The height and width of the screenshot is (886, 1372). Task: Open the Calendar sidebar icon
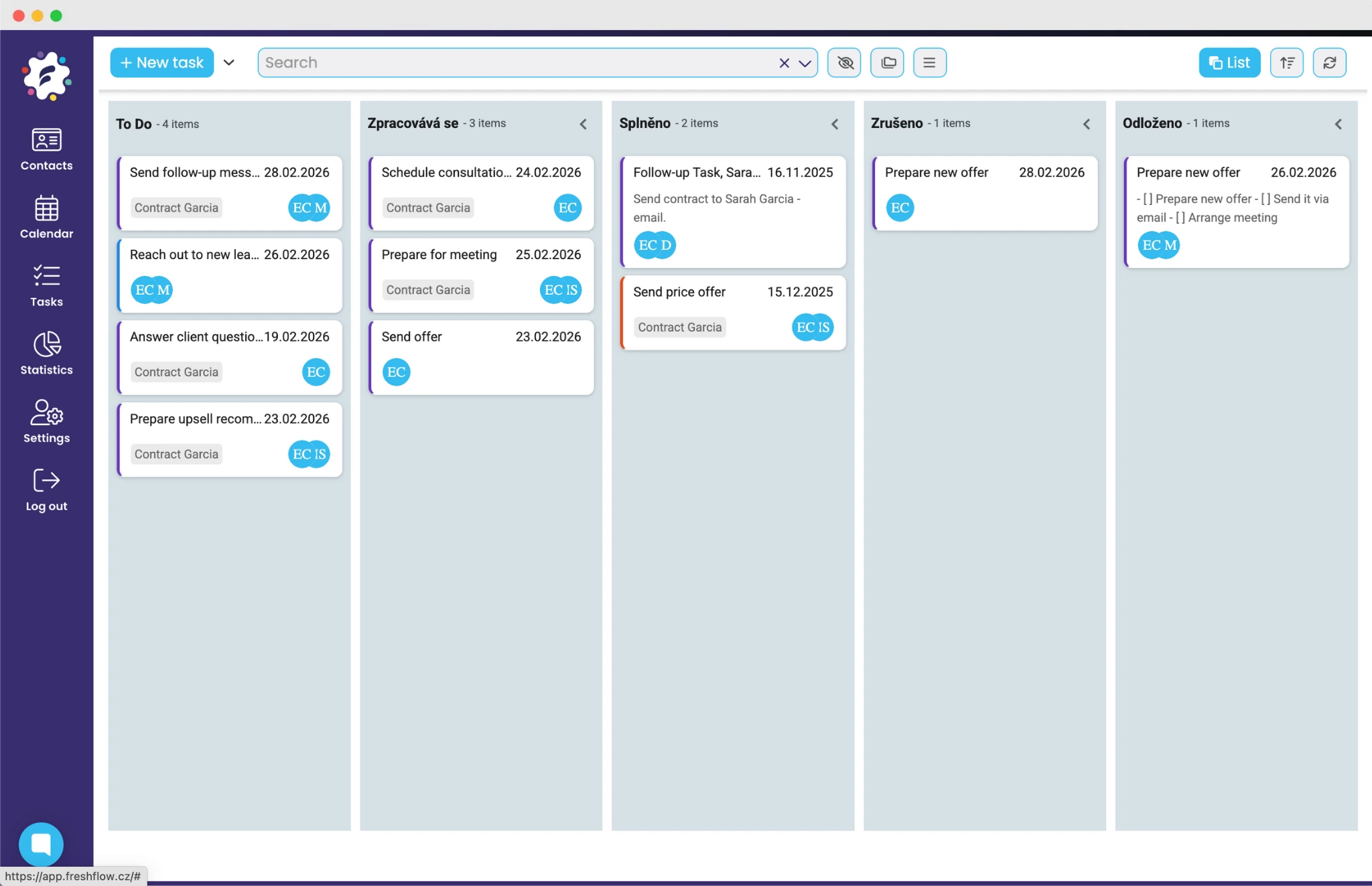click(x=46, y=217)
